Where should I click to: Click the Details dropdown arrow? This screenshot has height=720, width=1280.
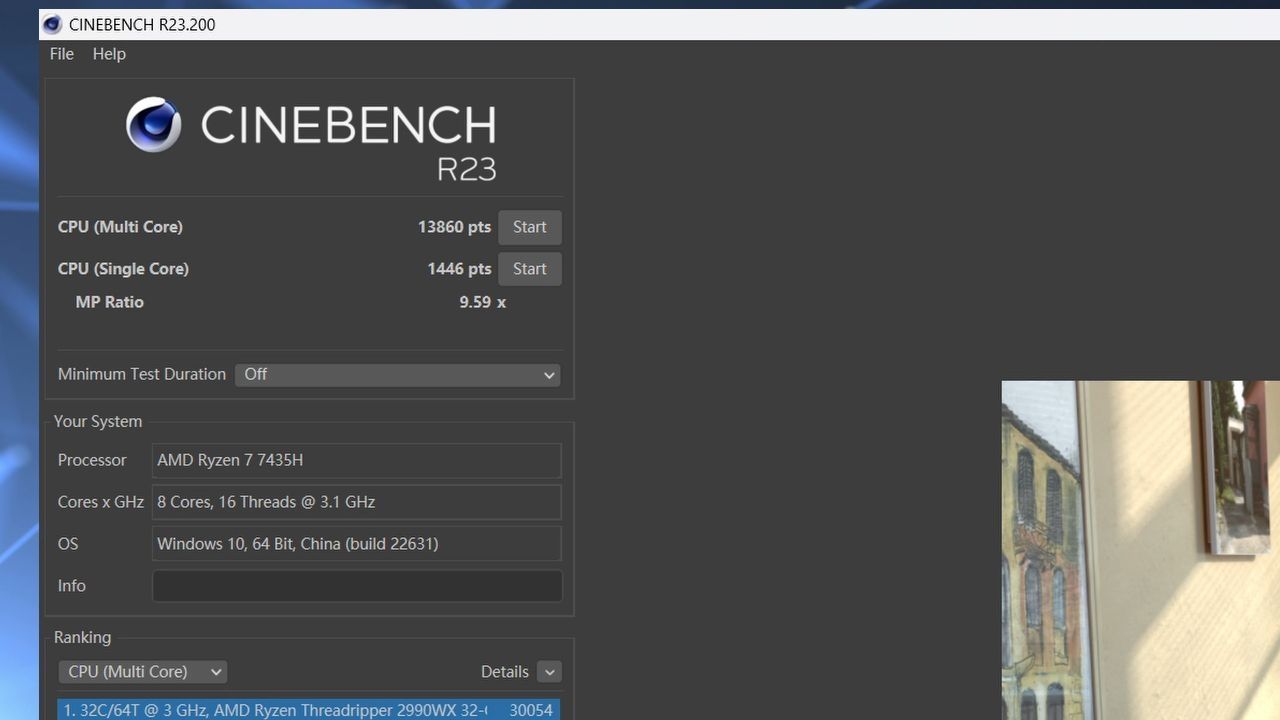point(549,672)
